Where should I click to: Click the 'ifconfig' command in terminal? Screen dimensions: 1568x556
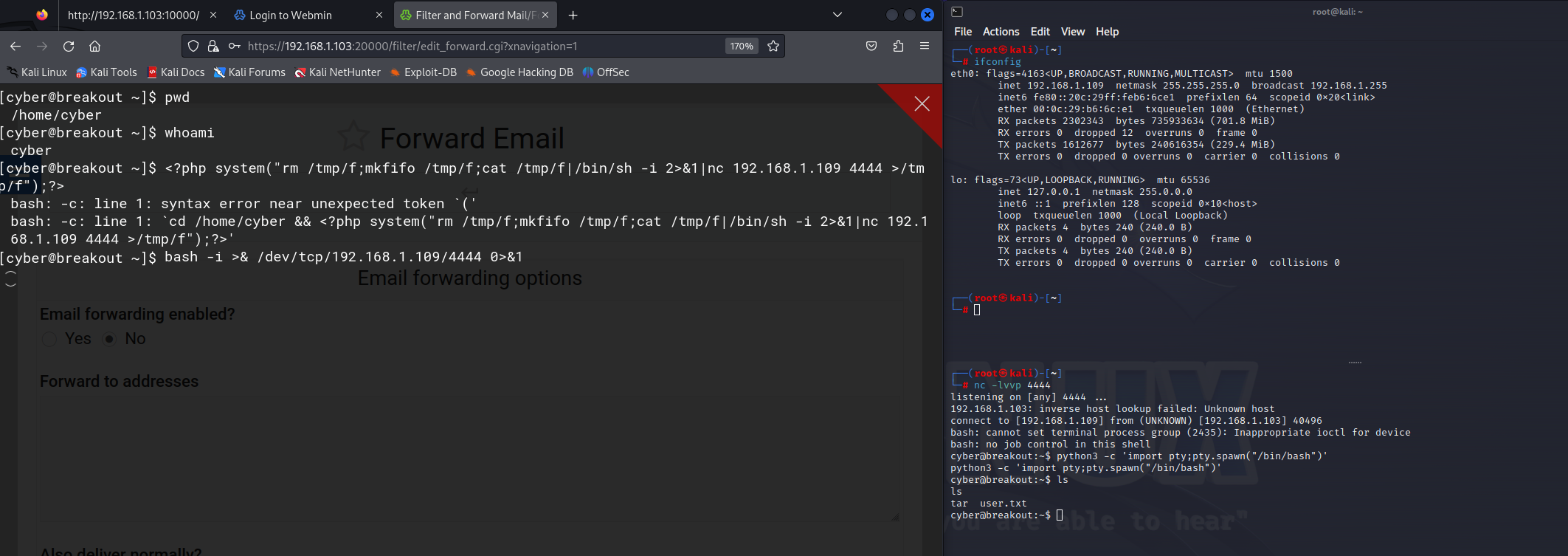[998, 62]
